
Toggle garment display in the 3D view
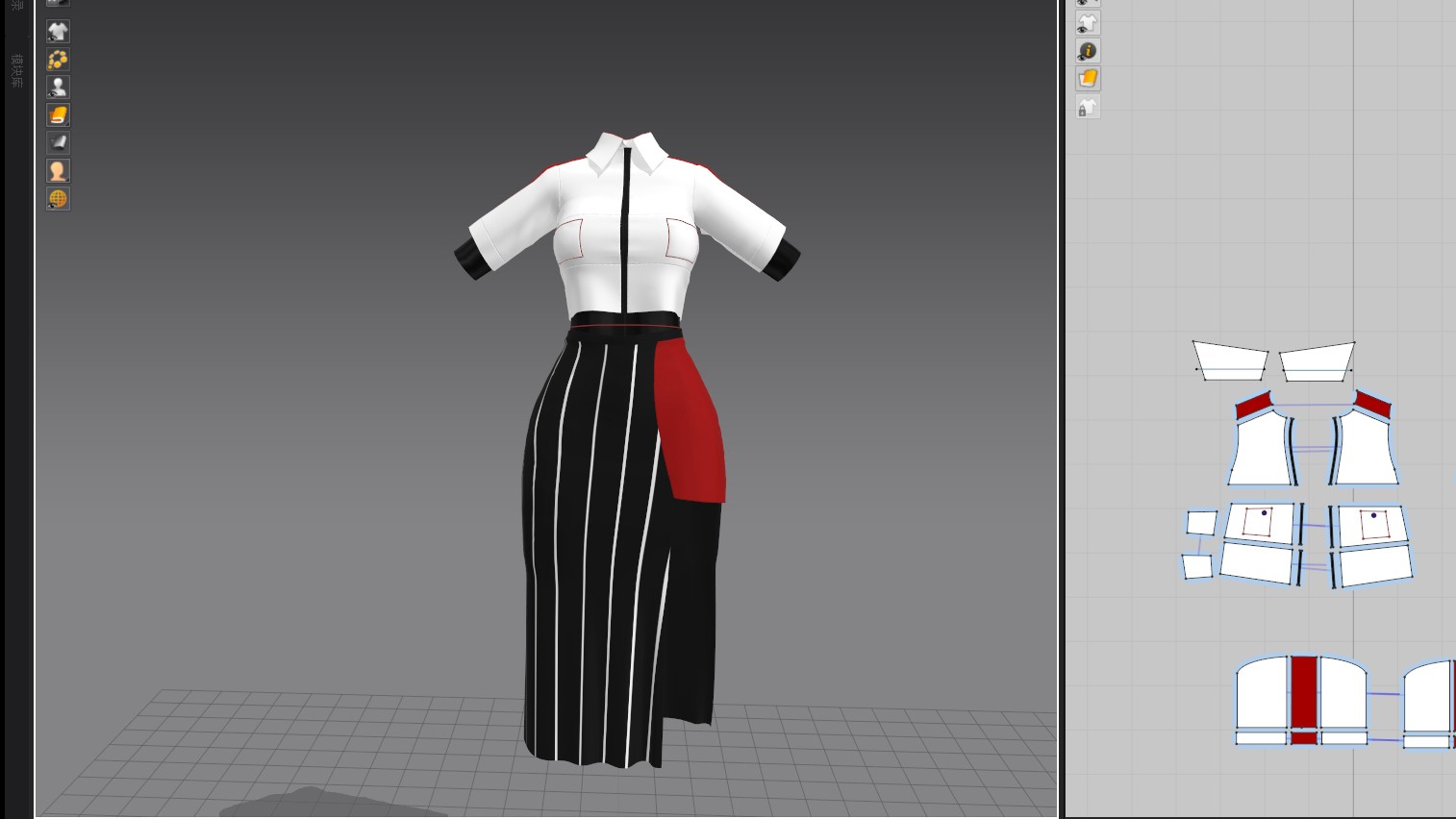pos(58,32)
